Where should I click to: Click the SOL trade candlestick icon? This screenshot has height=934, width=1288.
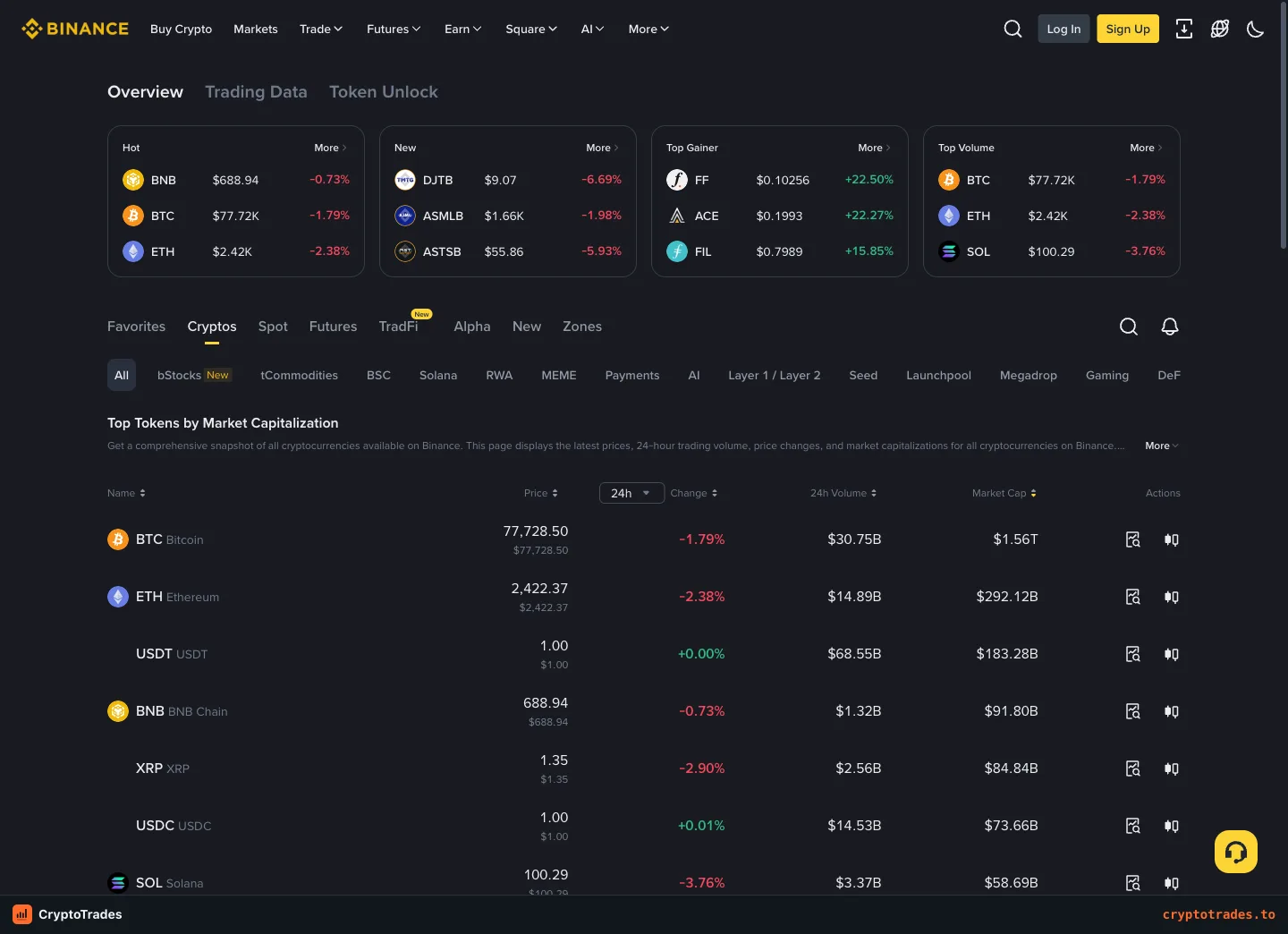tap(1172, 883)
